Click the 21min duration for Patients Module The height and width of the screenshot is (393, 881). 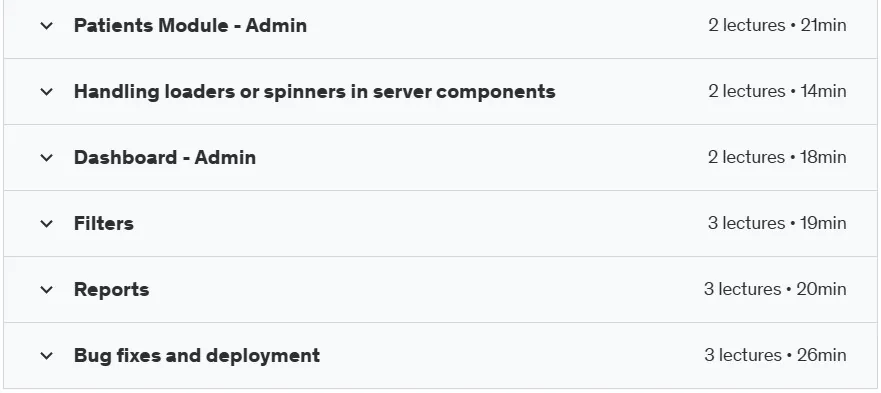click(x=823, y=25)
